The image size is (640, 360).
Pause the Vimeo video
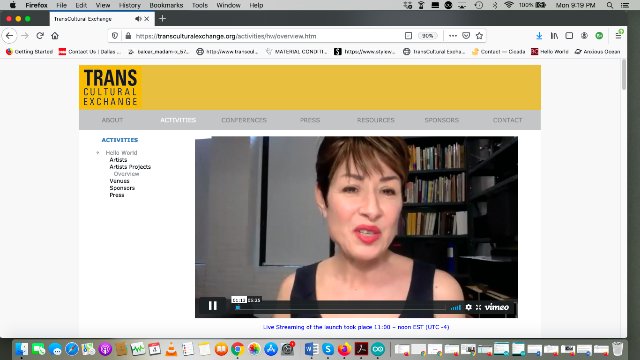(x=213, y=305)
